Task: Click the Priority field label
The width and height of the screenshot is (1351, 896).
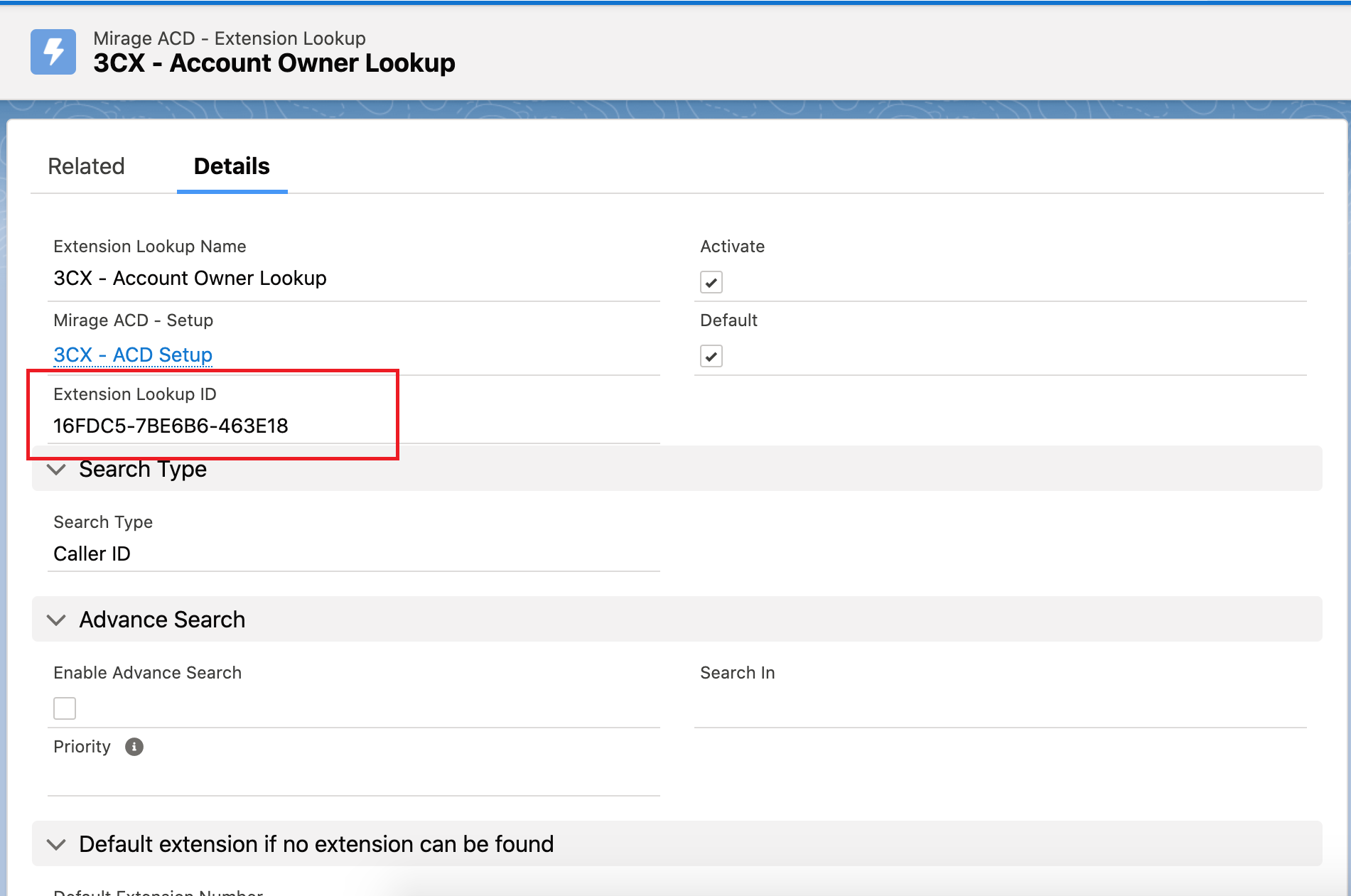Action: pyautogui.click(x=82, y=747)
